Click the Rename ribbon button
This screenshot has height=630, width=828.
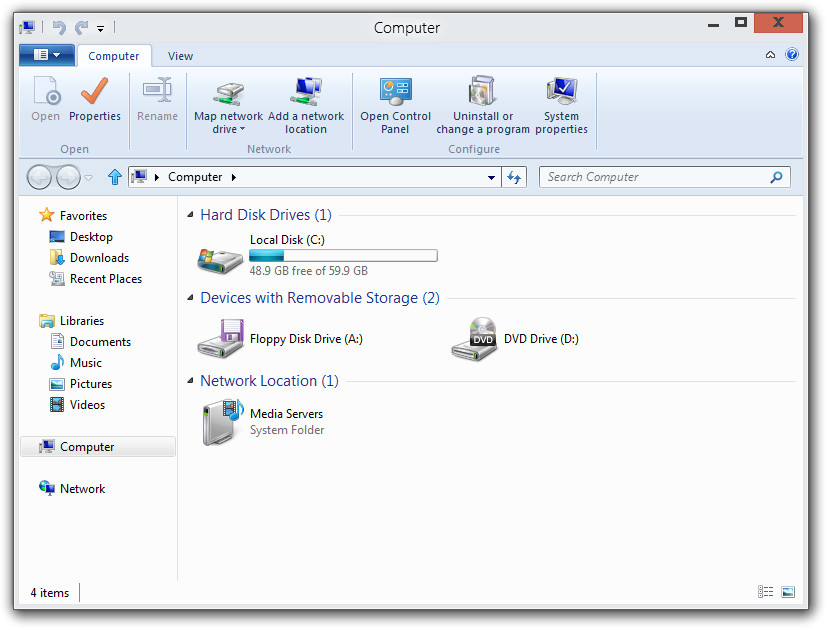[157, 98]
